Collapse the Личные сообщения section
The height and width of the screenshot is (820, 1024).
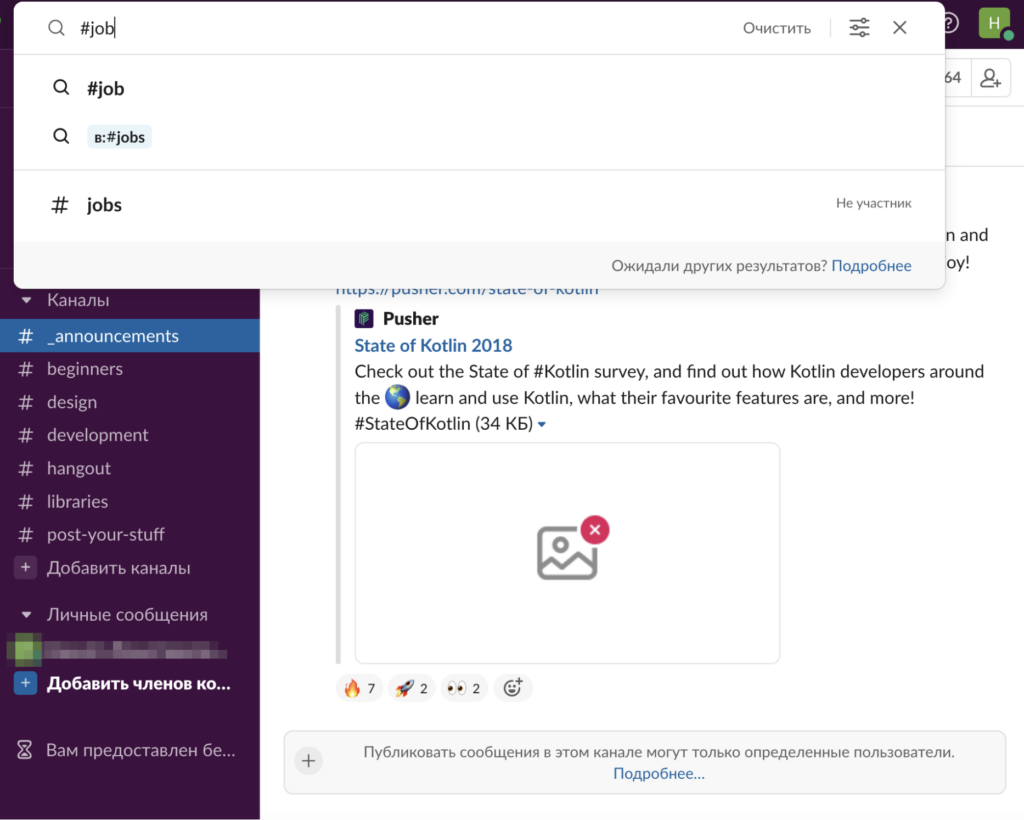pyautogui.click(x=27, y=615)
